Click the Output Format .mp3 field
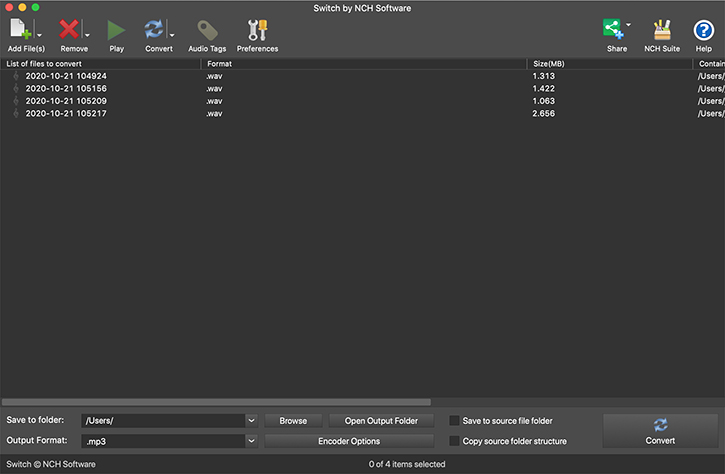 (x=163, y=441)
